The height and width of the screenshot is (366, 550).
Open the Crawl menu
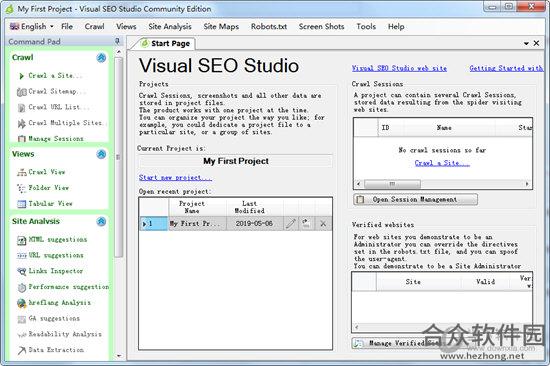pos(94,27)
